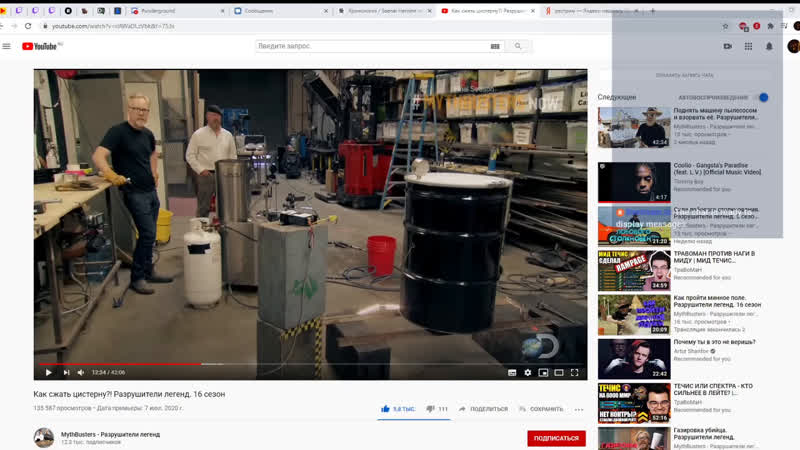Mute the video volume speaker icon
800x450 pixels.
click(x=82, y=372)
